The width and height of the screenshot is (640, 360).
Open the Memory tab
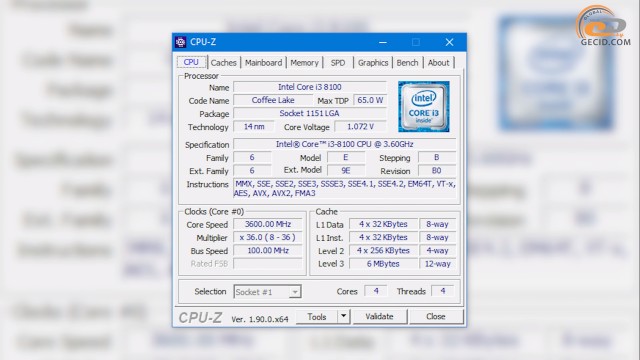[304, 63]
